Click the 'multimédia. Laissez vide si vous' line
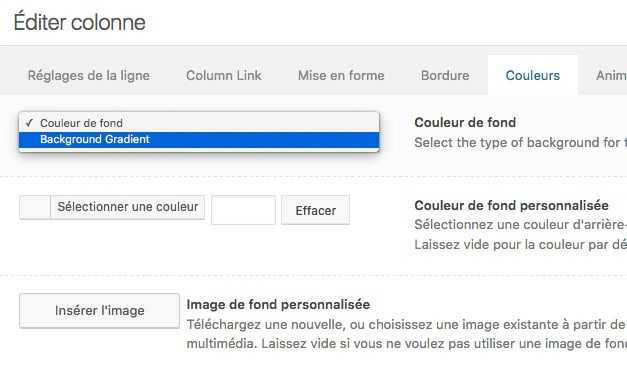This screenshot has width=627, height=371. pos(406,343)
